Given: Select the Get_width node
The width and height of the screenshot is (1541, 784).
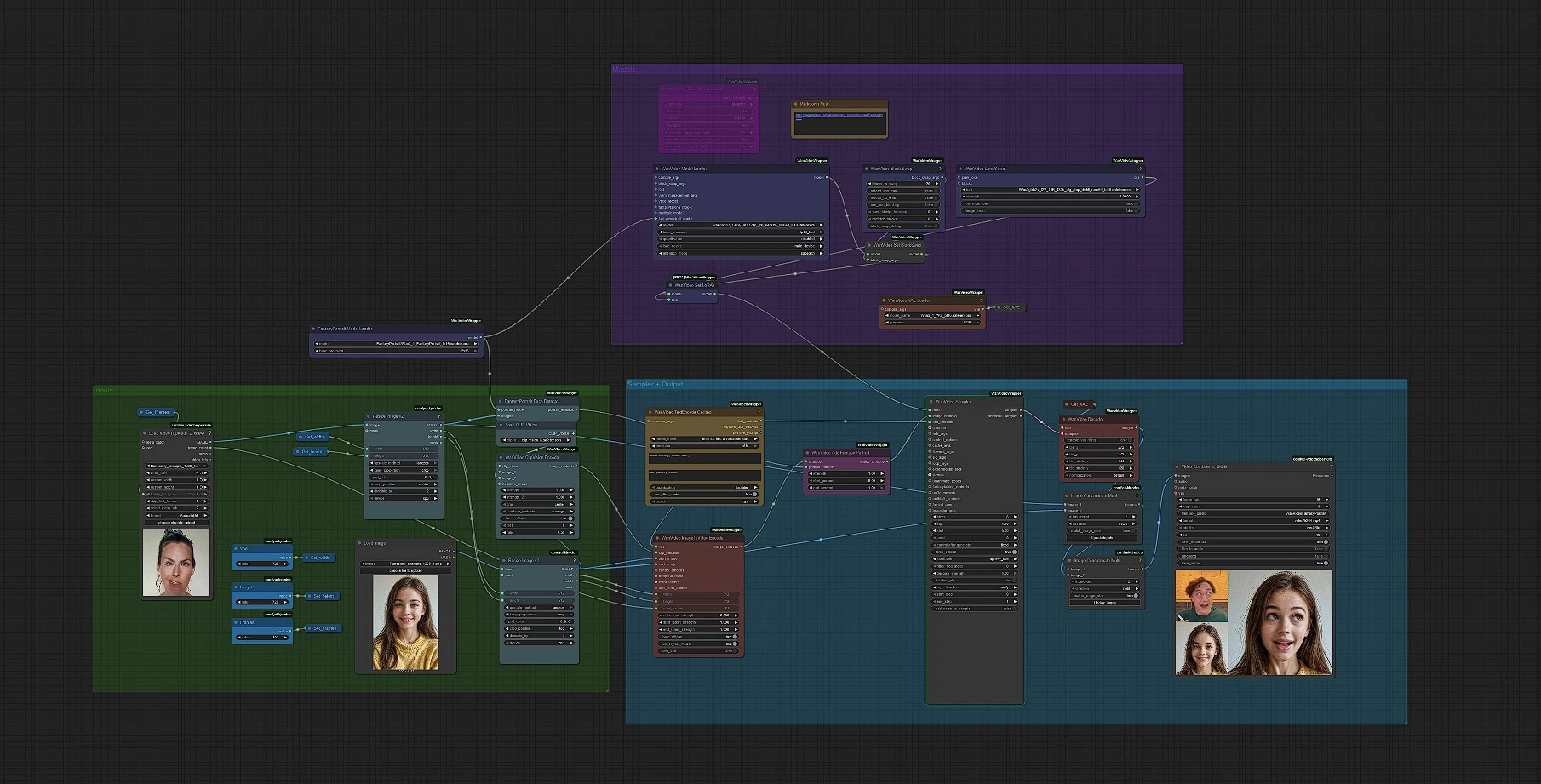Looking at the screenshot, I should pos(312,437).
